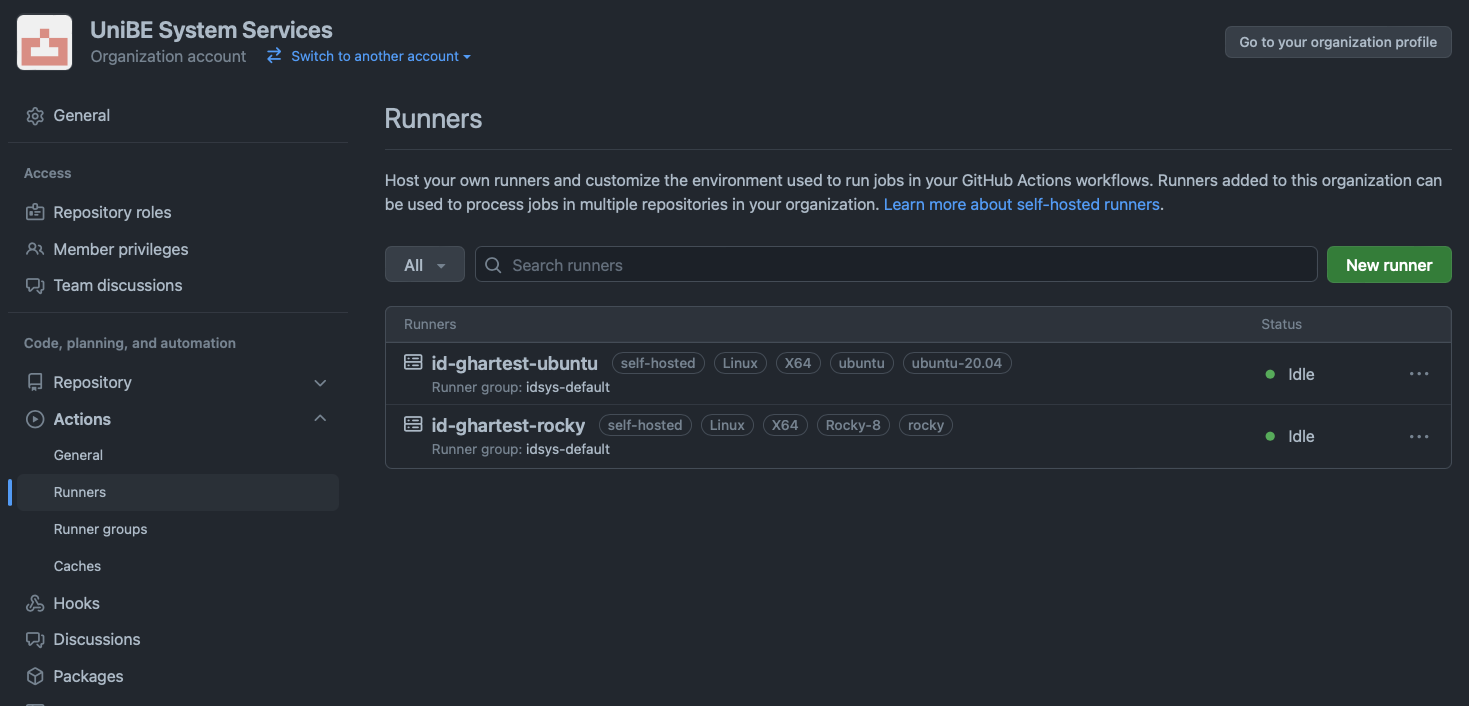Click the Member privileges people icon
Image resolution: width=1469 pixels, height=706 pixels.
(x=35, y=249)
